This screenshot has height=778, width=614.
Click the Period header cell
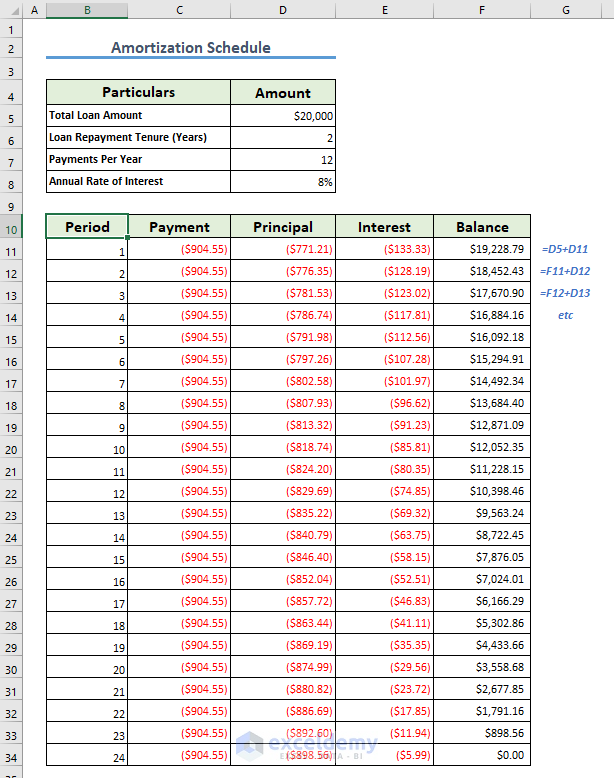tap(87, 227)
